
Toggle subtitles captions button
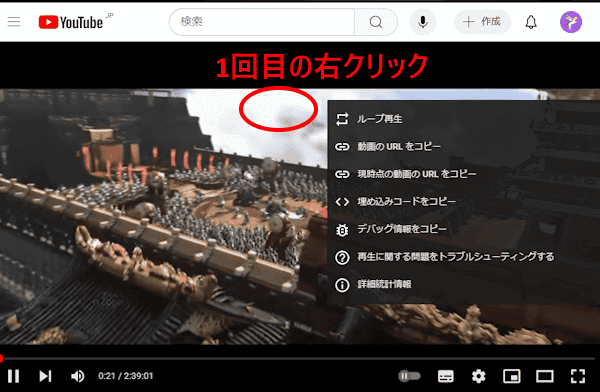point(445,376)
